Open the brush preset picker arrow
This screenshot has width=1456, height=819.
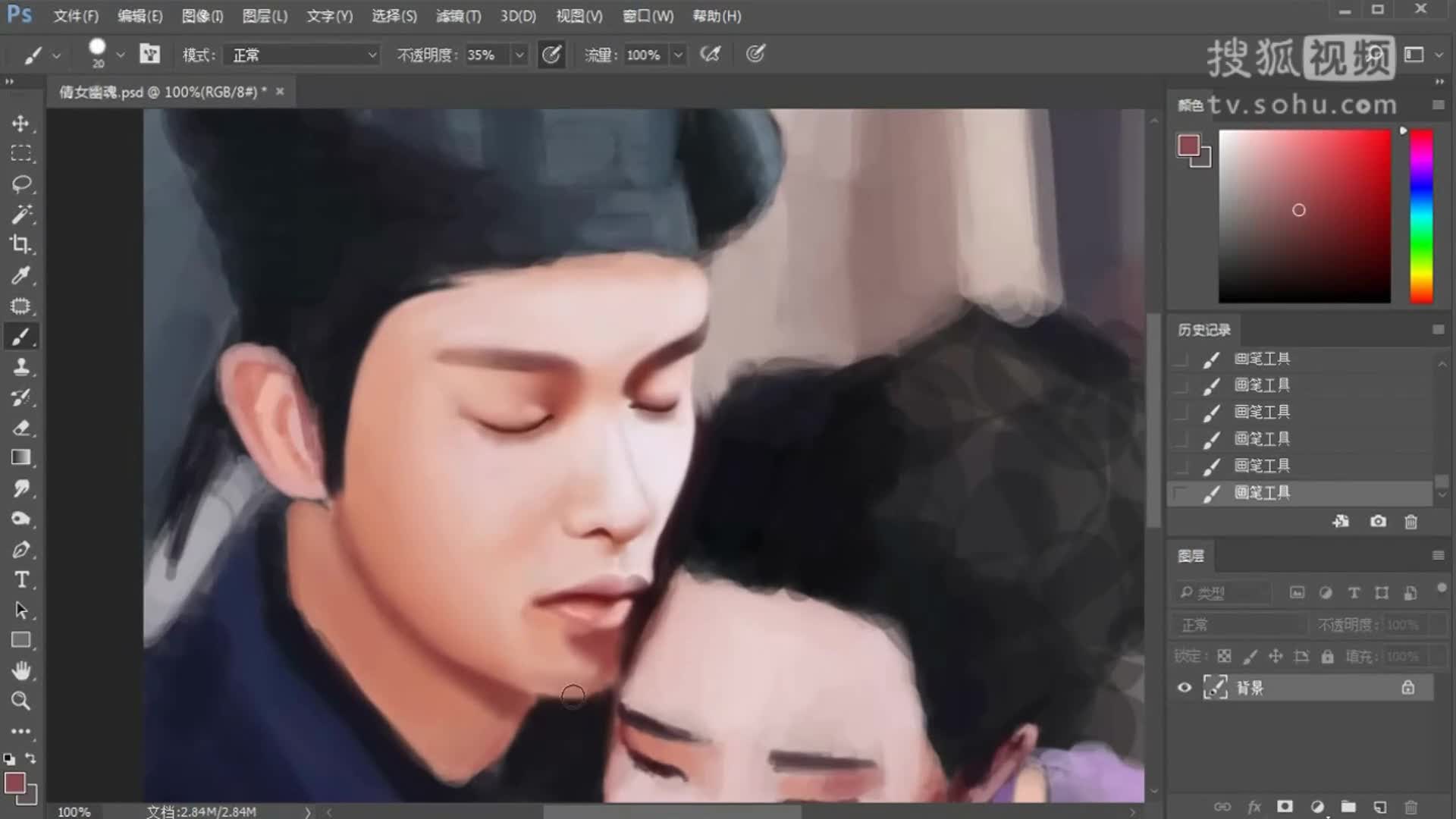(120, 55)
